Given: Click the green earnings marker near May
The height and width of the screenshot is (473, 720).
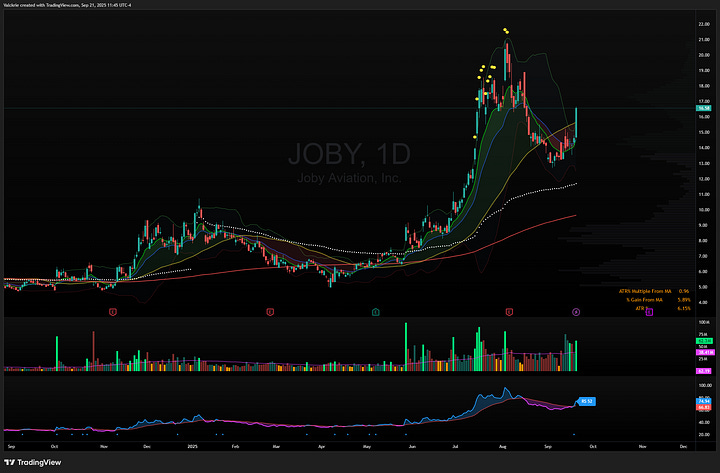Looking at the screenshot, I should [x=376, y=312].
